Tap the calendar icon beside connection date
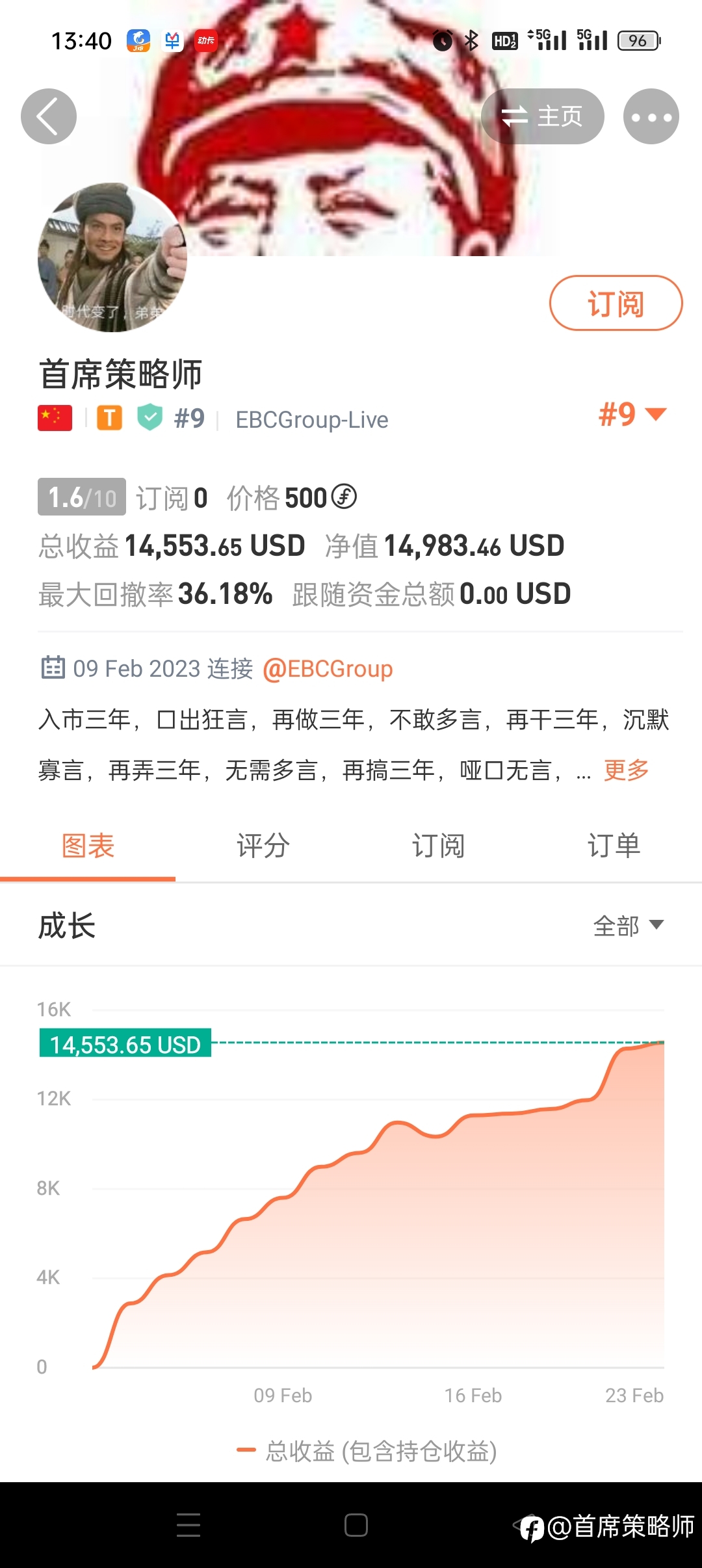Image resolution: width=702 pixels, height=1568 pixels. coord(53,668)
